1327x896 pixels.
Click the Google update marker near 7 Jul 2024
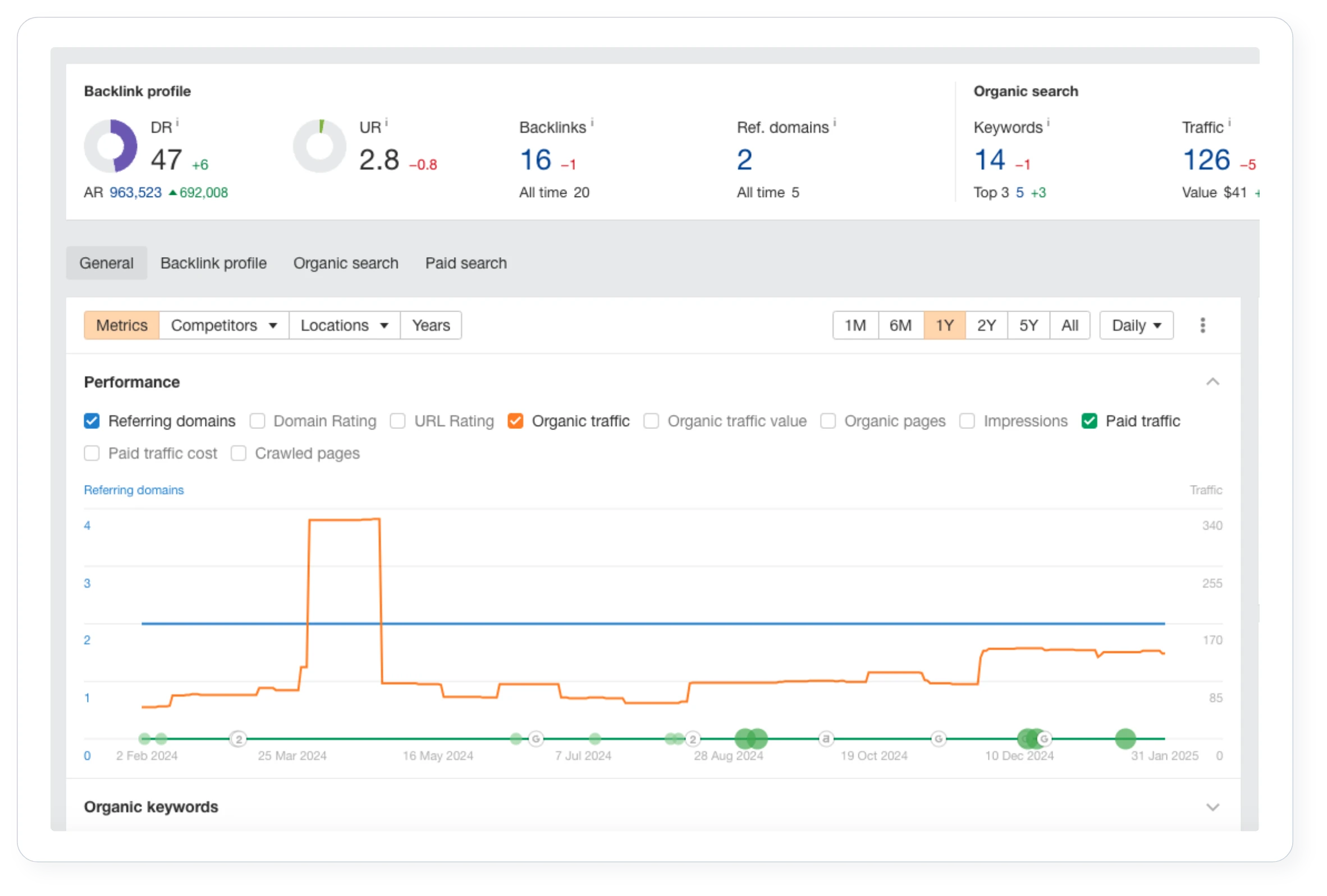tap(536, 739)
